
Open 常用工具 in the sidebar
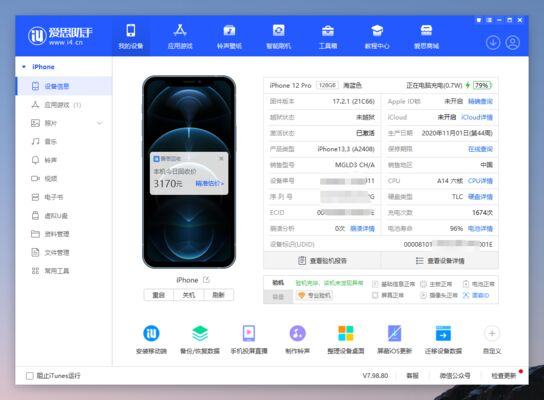64,271
